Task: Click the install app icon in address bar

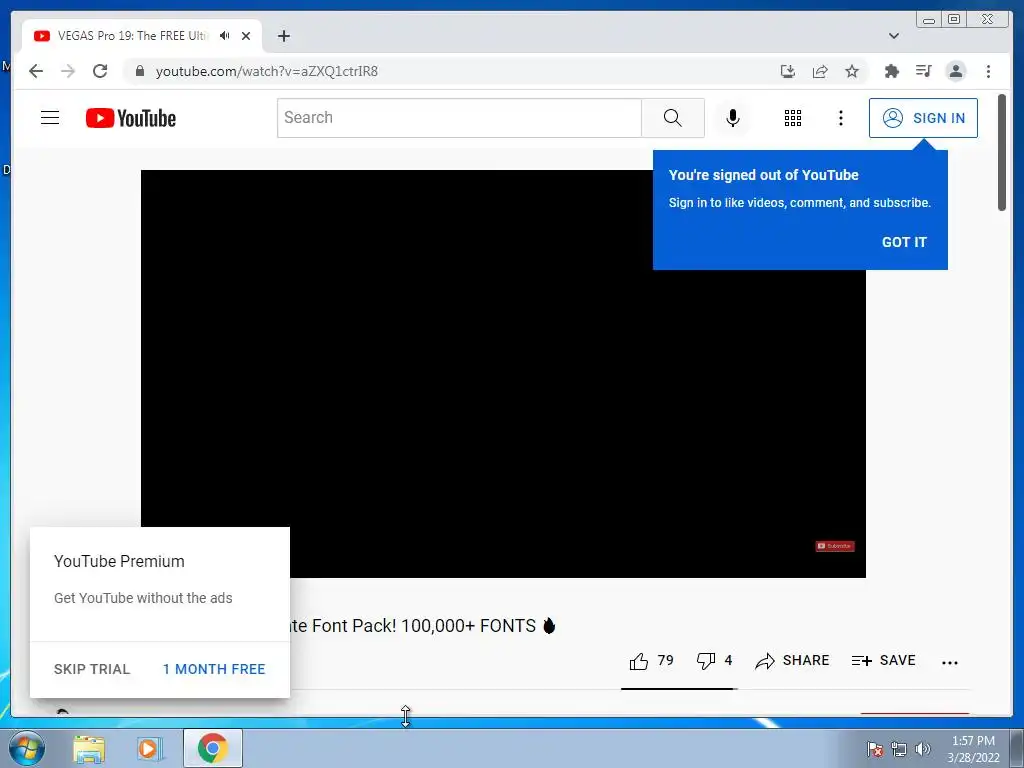Action: (788, 71)
